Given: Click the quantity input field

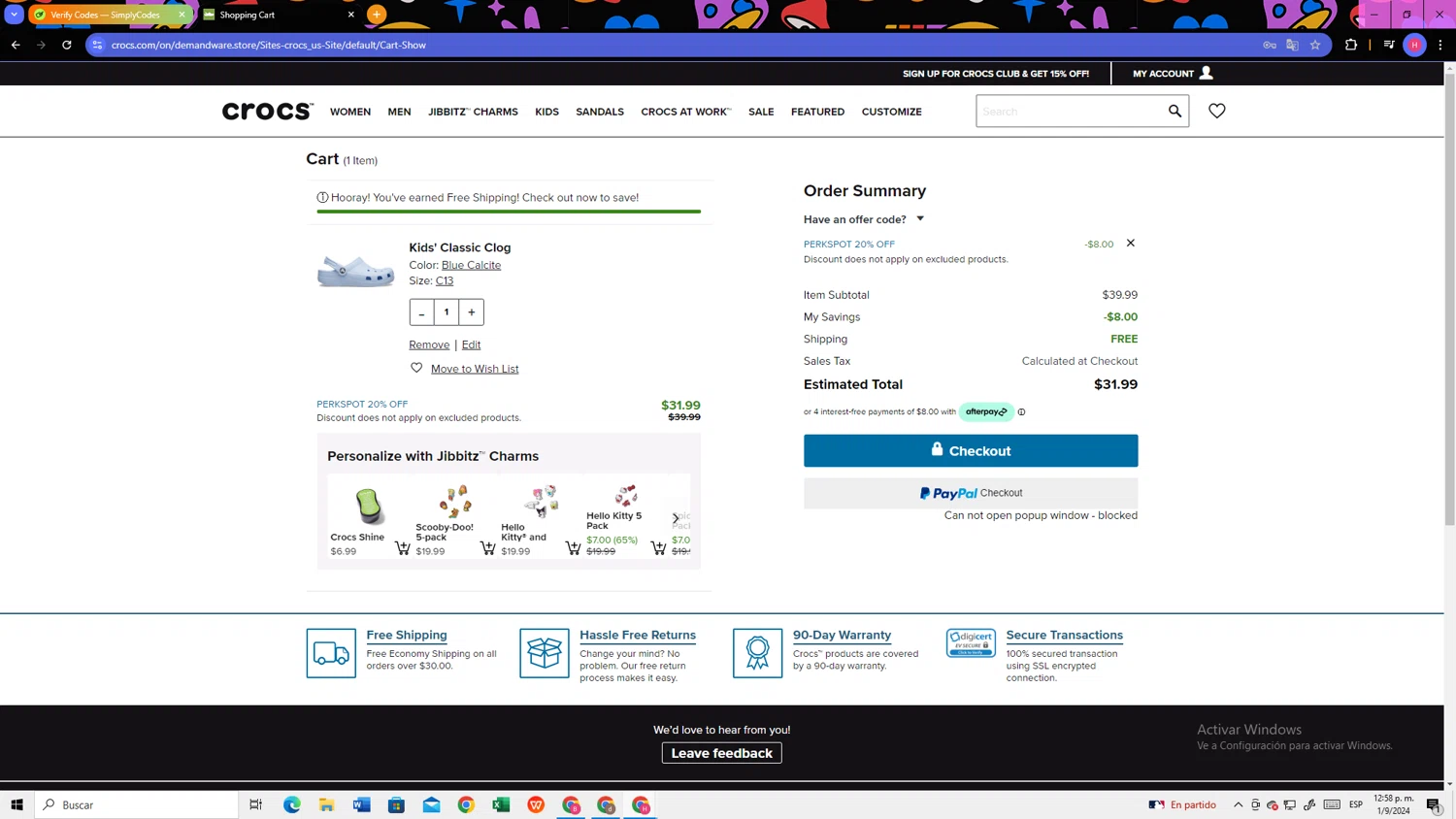Looking at the screenshot, I should (447, 312).
